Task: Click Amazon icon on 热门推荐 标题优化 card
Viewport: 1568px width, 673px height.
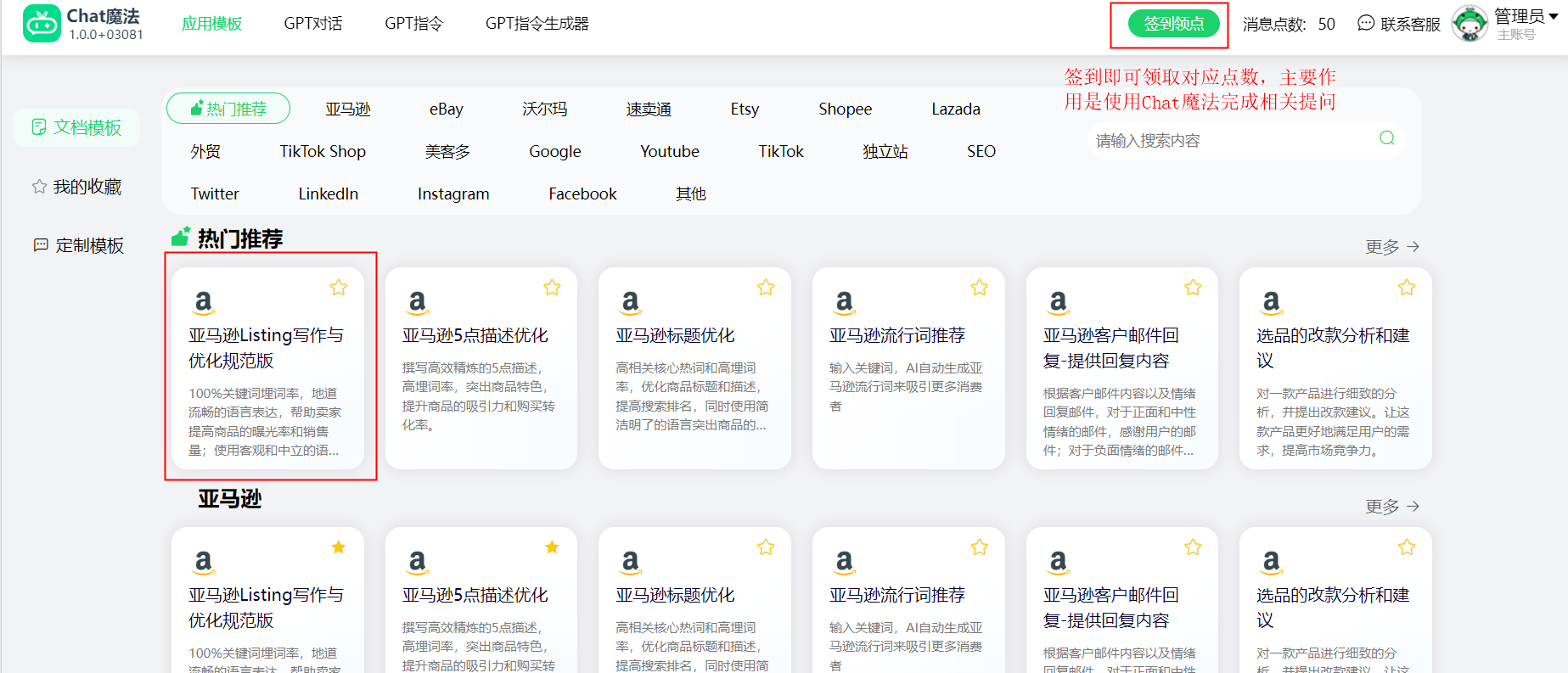Action: [x=630, y=302]
